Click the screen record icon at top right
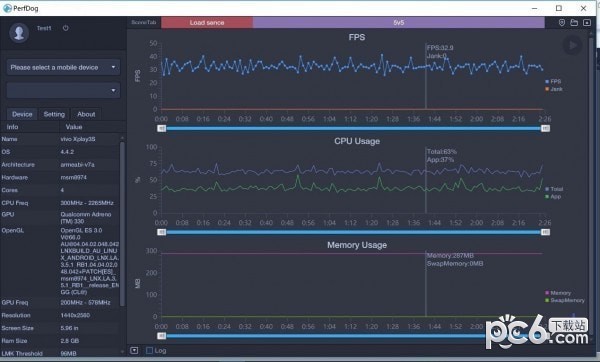Screen dimensions: 600x362 click(x=587, y=23)
